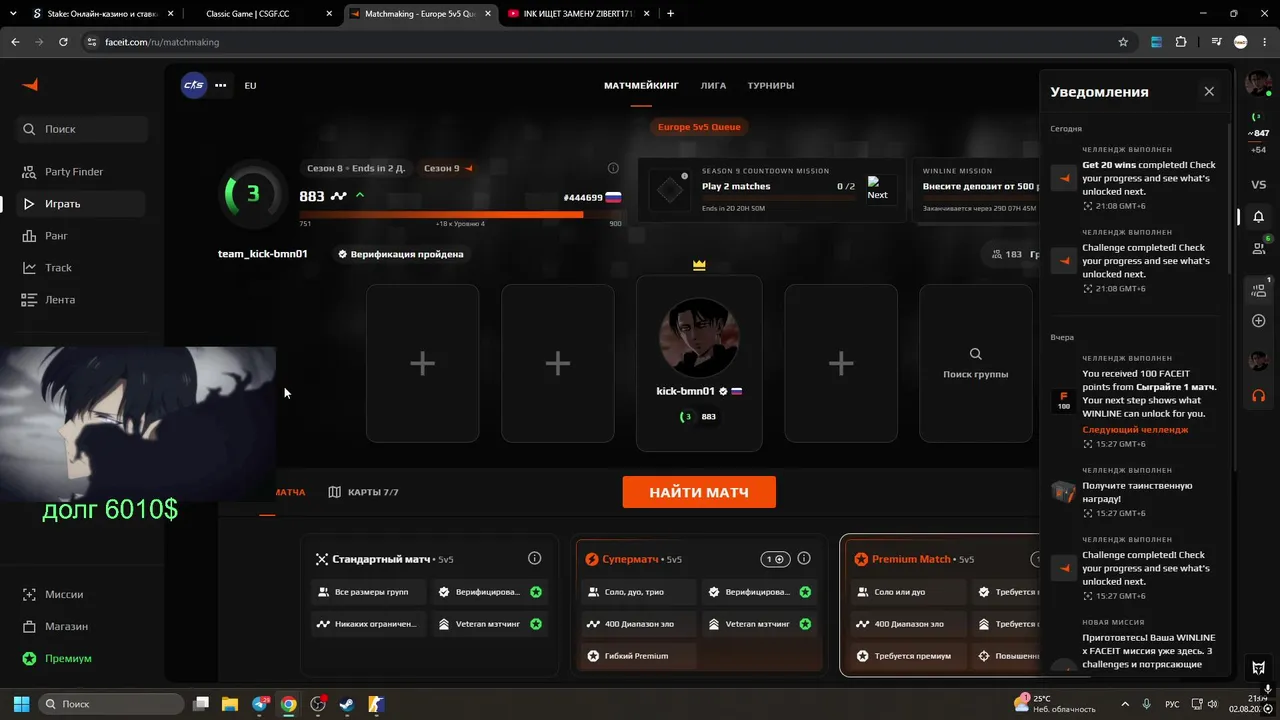
Task: Click the first empty party slot
Action: [x=422, y=363]
